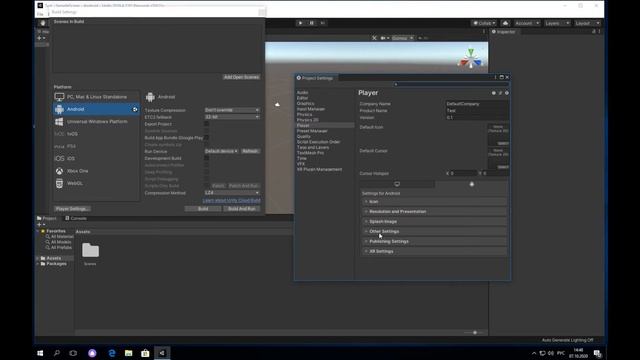Switch to the Project tab
Viewport: 640px width, 360px height.
tap(47, 218)
